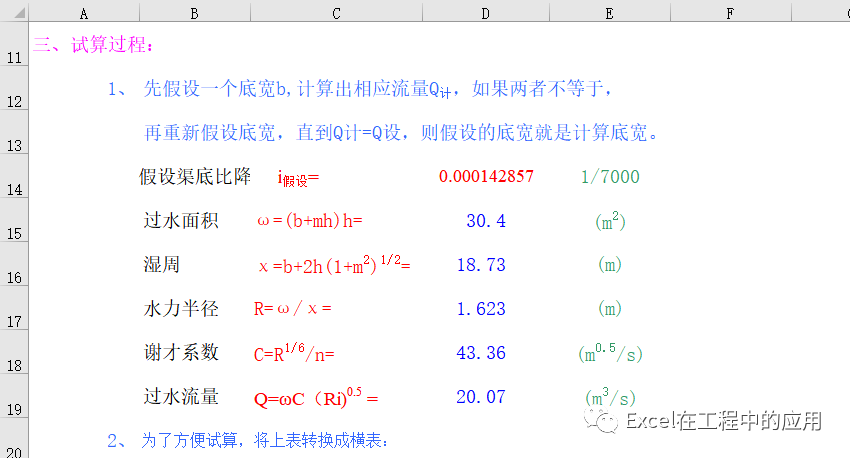Click the formula 'C=R^1/6/n='
This screenshot has height=458, width=850.
[x=294, y=352]
